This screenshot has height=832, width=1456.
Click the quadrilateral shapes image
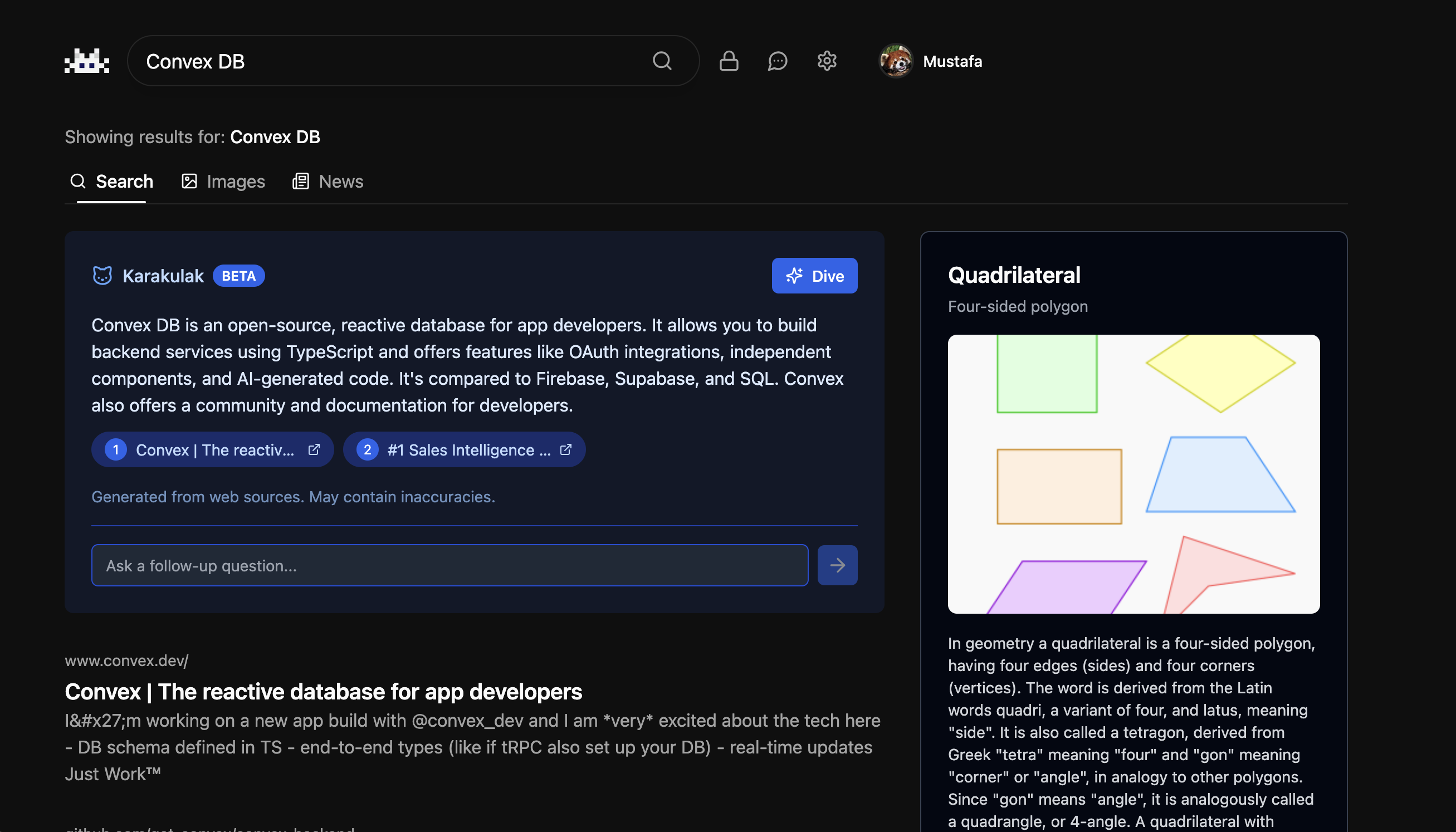pyautogui.click(x=1133, y=474)
